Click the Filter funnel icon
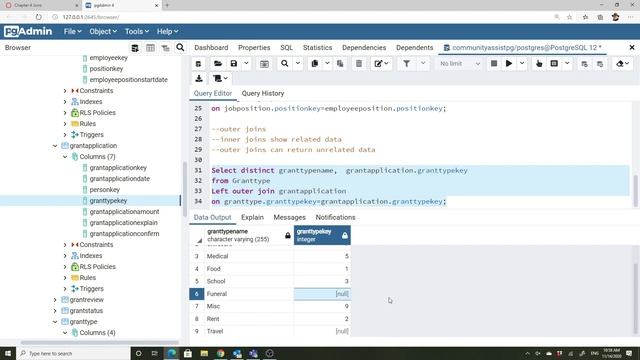Image resolution: width=640 pixels, height=360 pixels. pyautogui.click(x=407, y=64)
